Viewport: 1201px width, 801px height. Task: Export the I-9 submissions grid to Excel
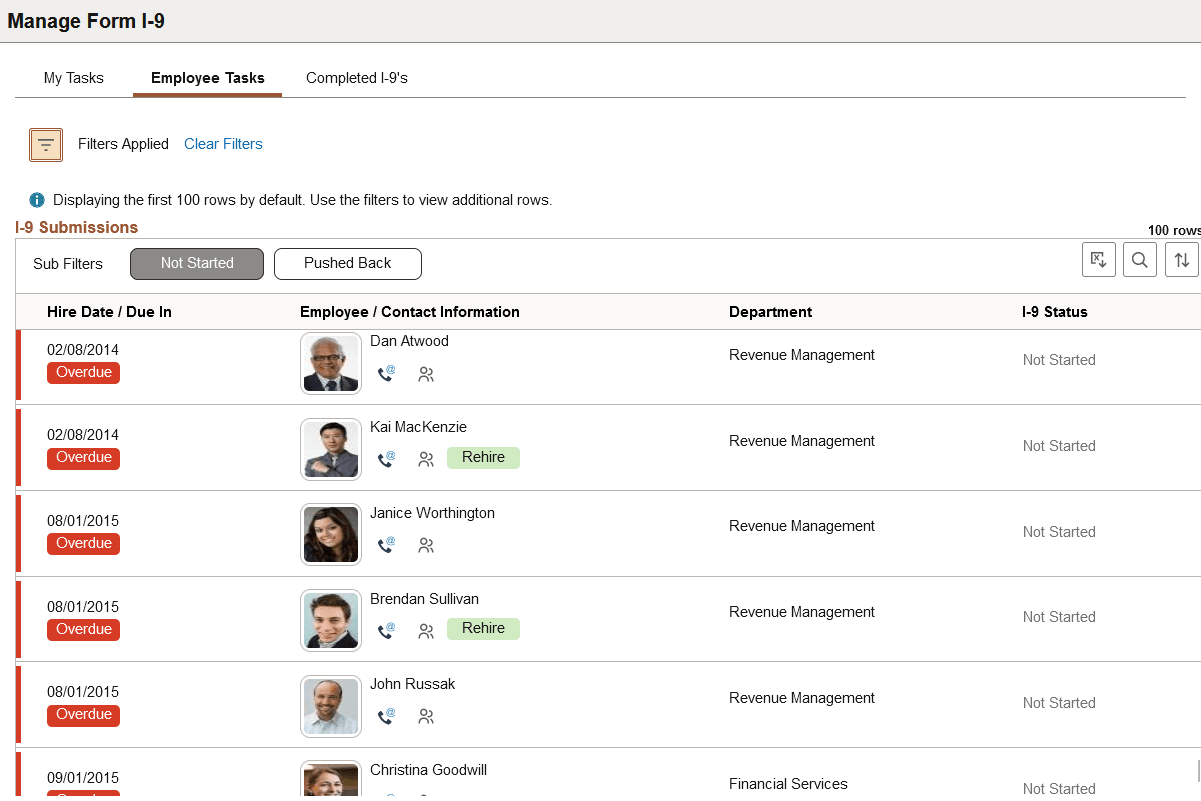pyautogui.click(x=1098, y=259)
